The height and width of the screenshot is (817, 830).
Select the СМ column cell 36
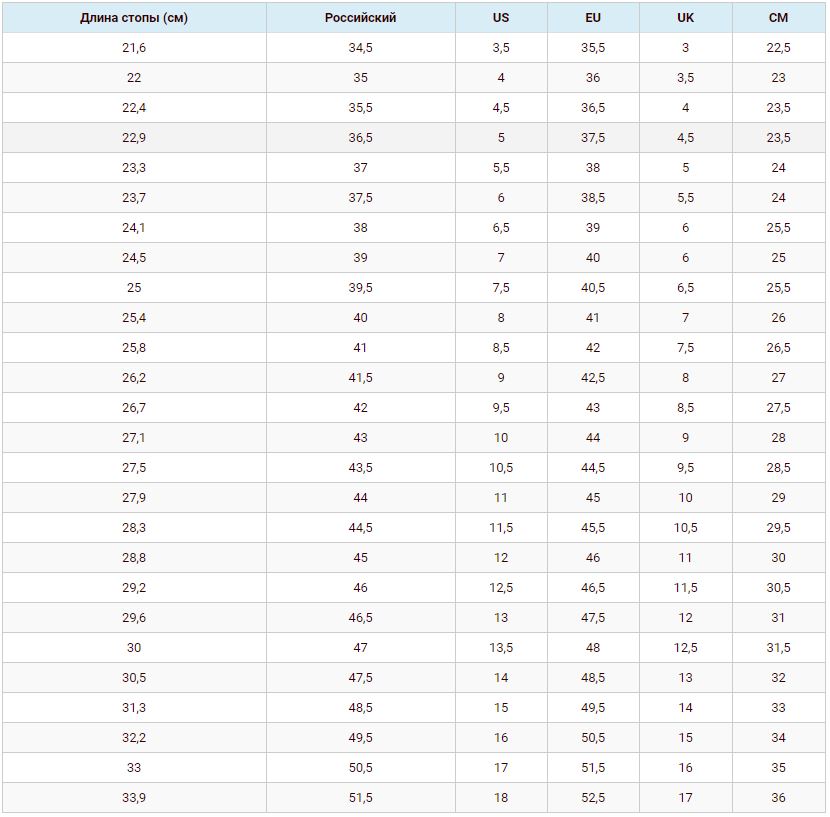tap(778, 798)
